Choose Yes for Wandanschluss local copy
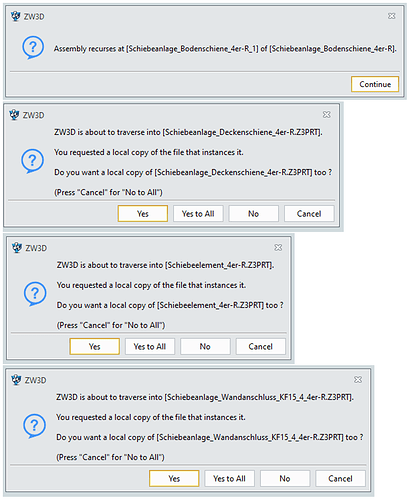The height and width of the screenshot is (499, 409). click(x=174, y=478)
